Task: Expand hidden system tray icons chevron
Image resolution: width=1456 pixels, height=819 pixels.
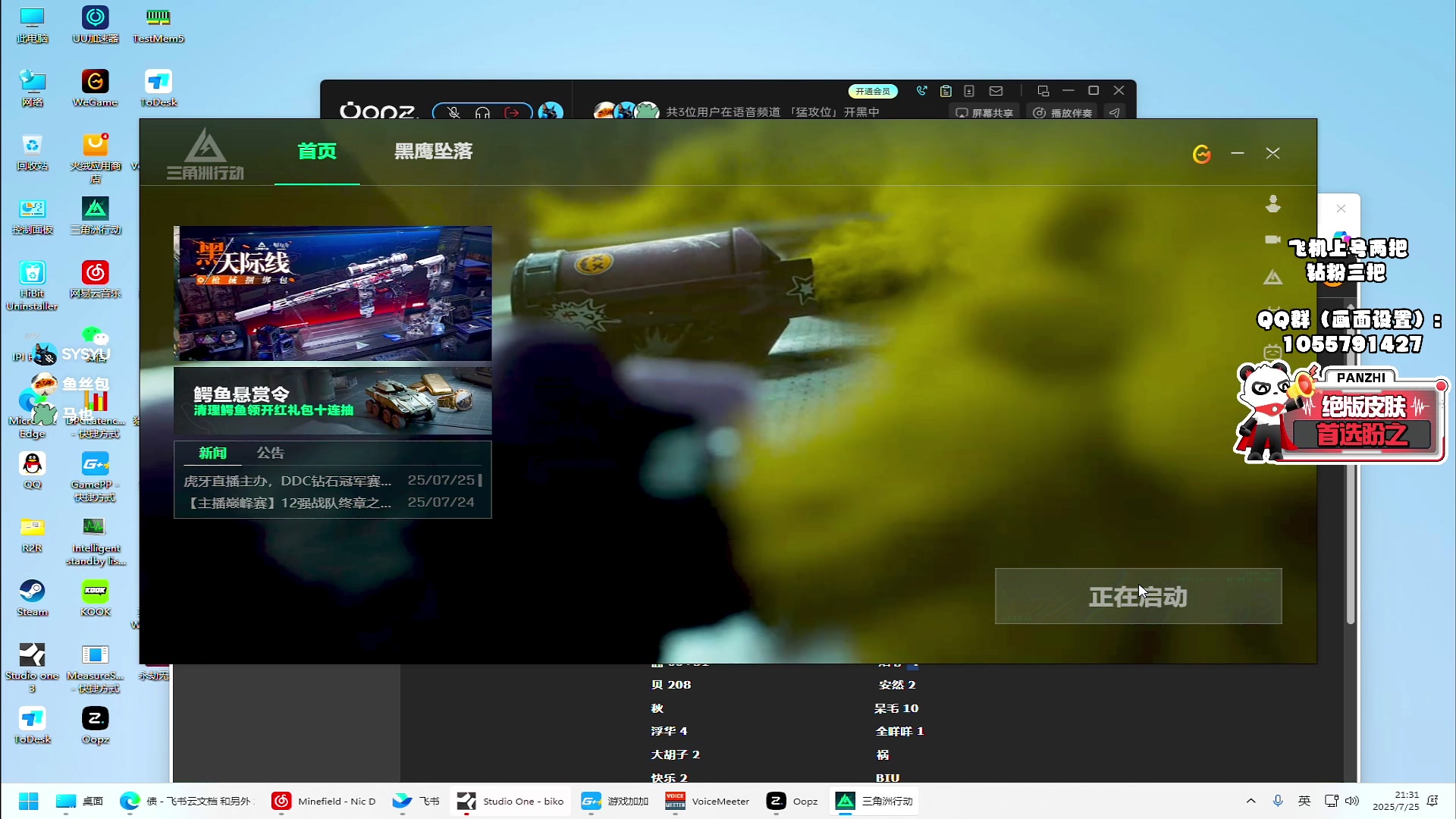Action: (1251, 801)
